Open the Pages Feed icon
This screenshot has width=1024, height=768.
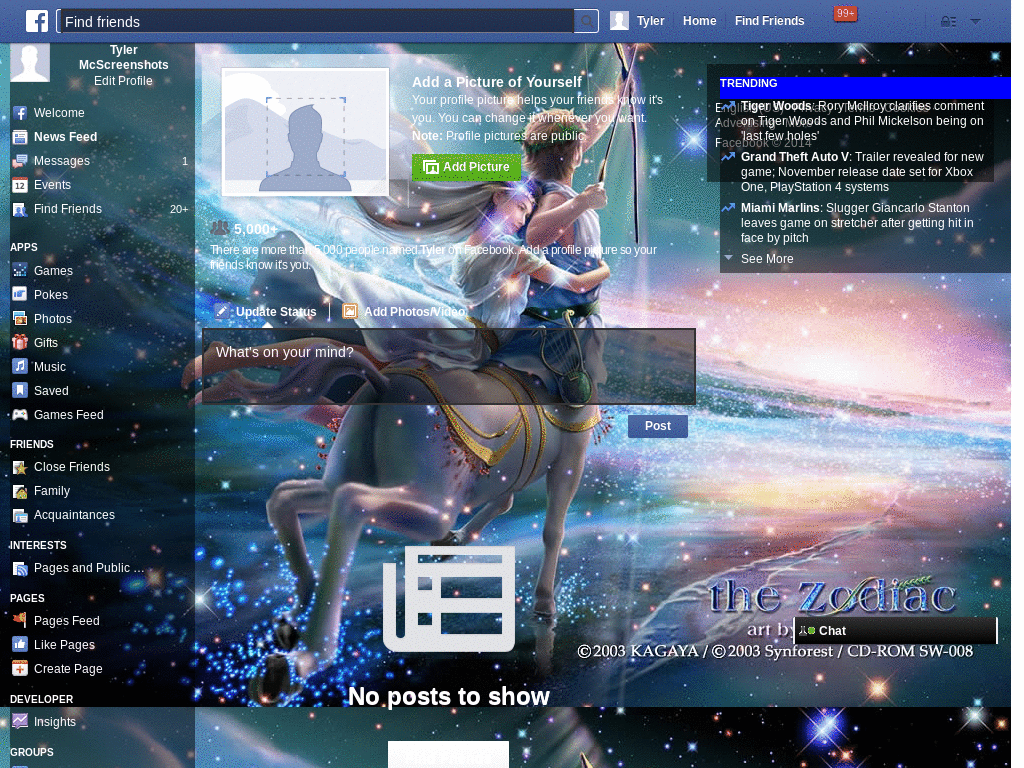[20, 620]
